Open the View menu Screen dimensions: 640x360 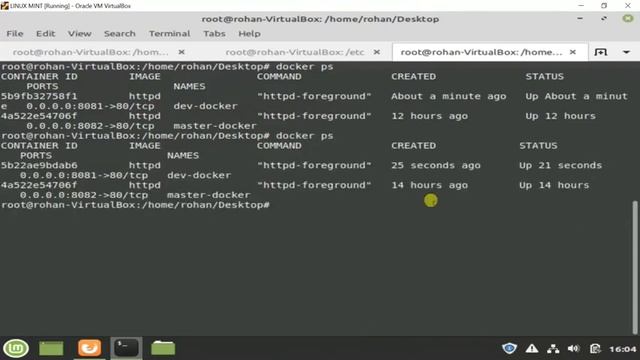point(79,34)
